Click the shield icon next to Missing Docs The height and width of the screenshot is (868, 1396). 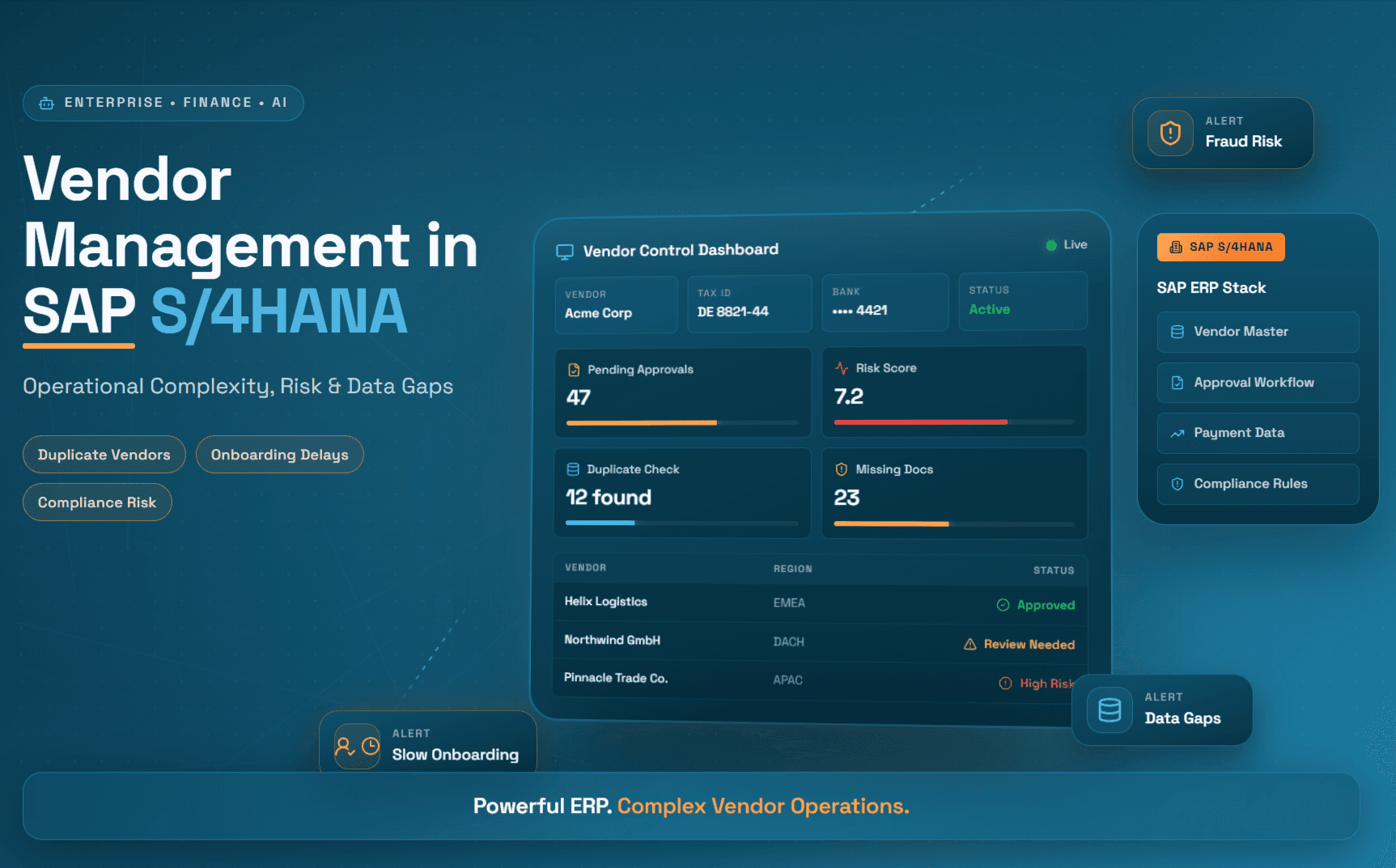[x=842, y=469]
